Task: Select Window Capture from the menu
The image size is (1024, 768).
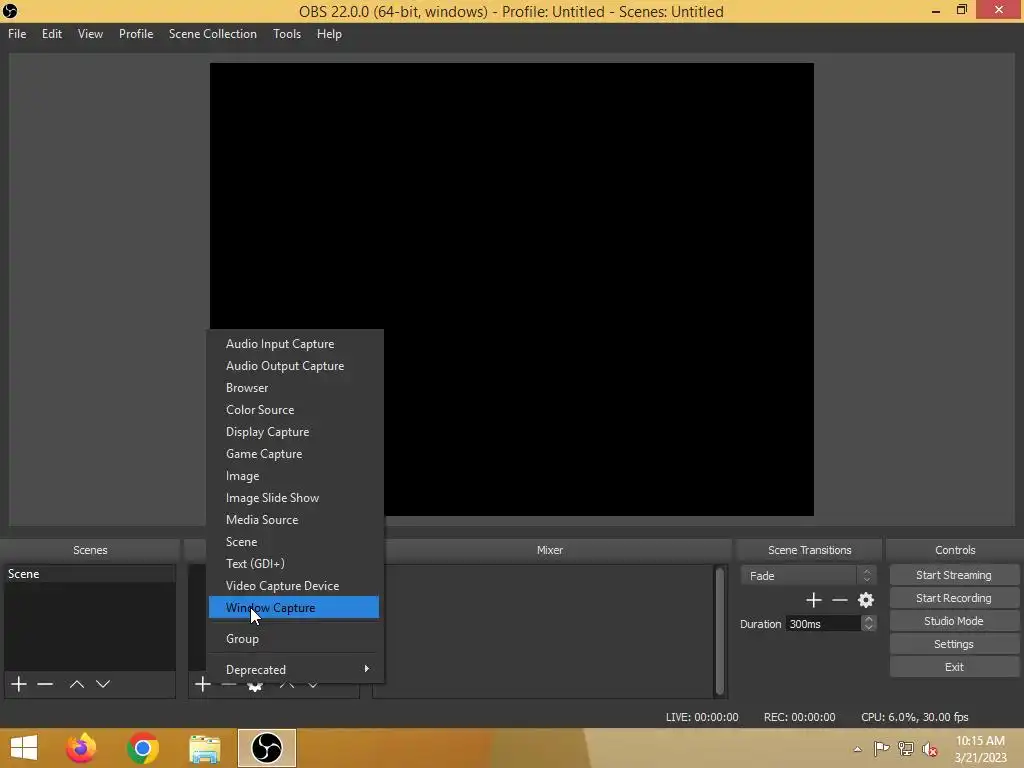Action: 293,607
